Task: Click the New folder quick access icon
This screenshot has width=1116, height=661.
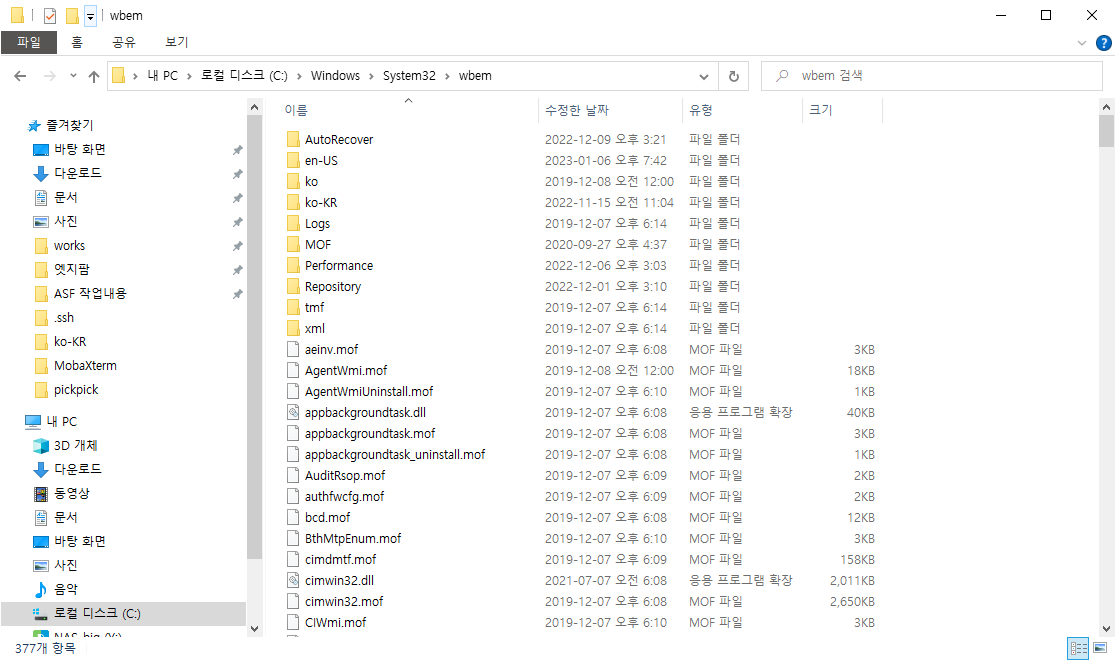Action: (72, 15)
